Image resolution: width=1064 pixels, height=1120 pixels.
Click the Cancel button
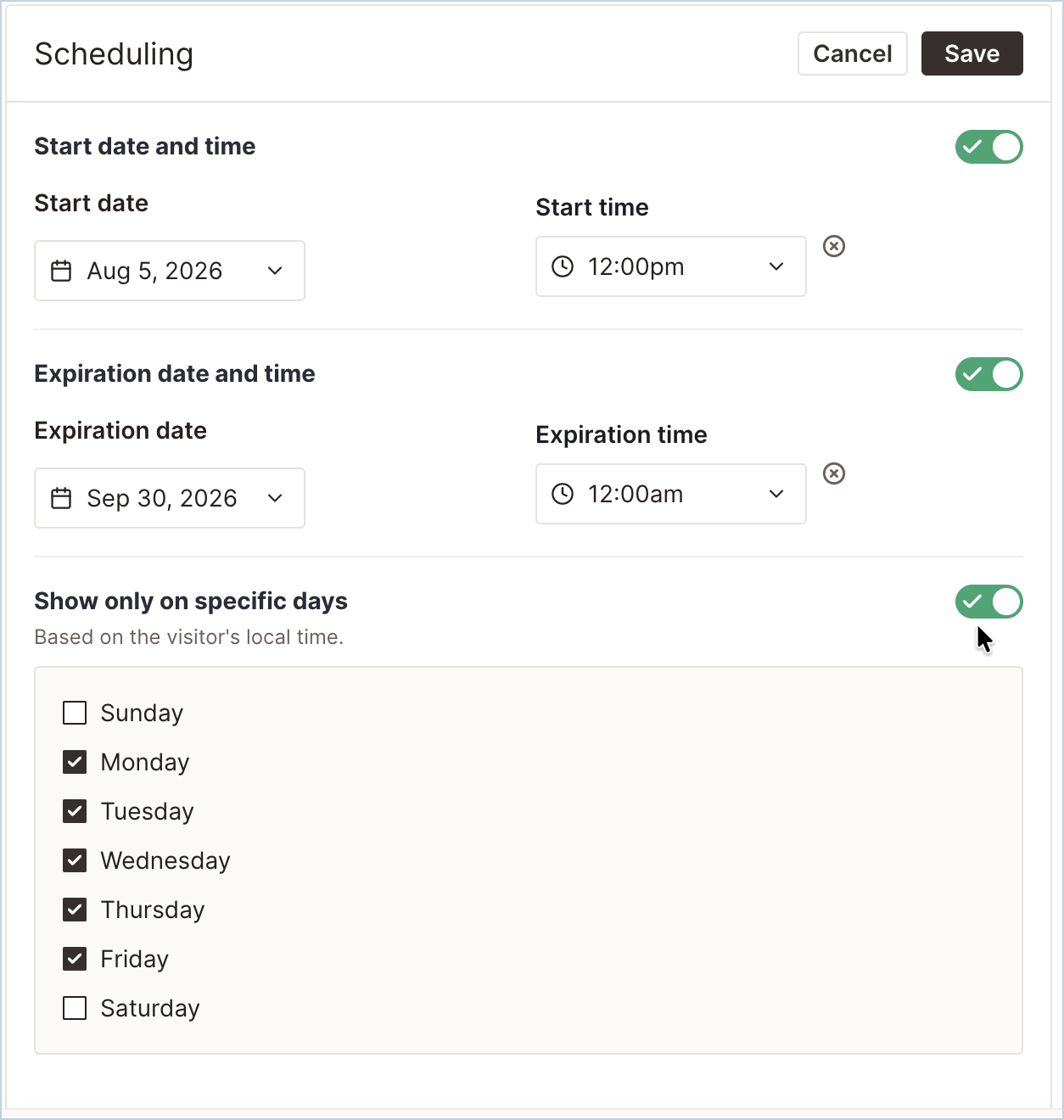tap(853, 53)
